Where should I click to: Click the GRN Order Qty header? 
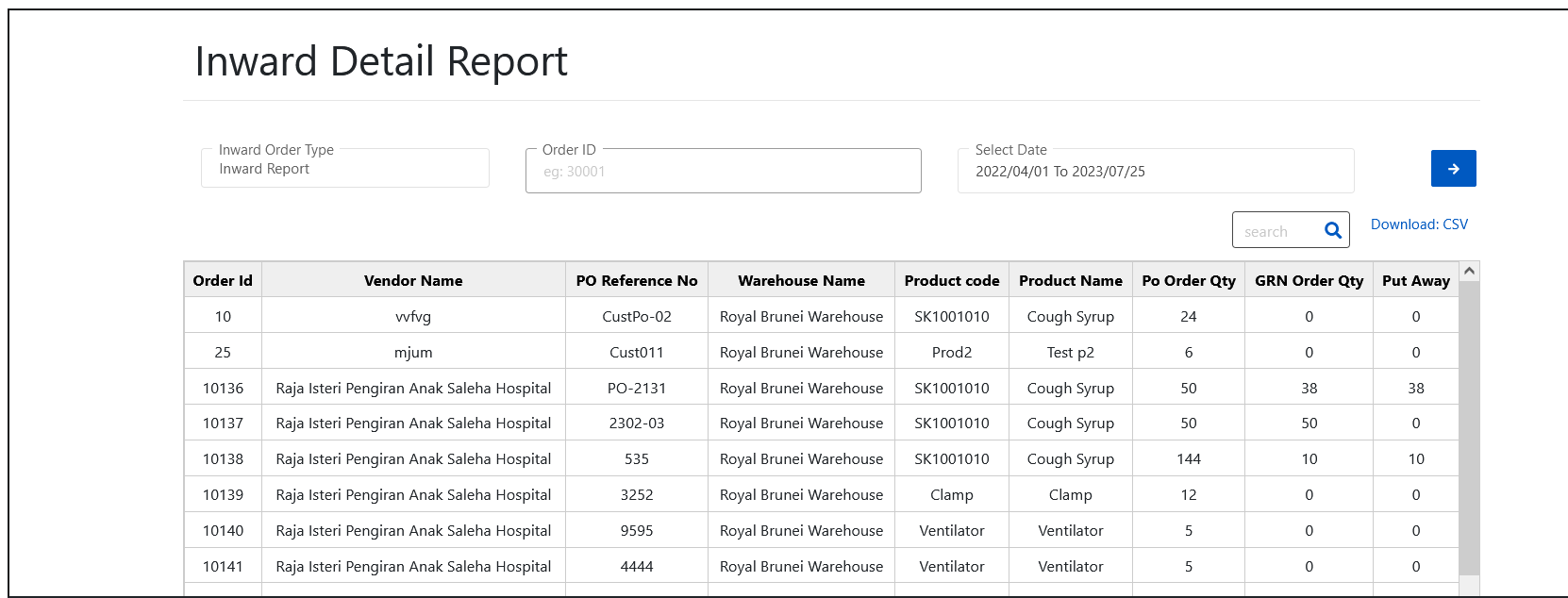click(1309, 281)
